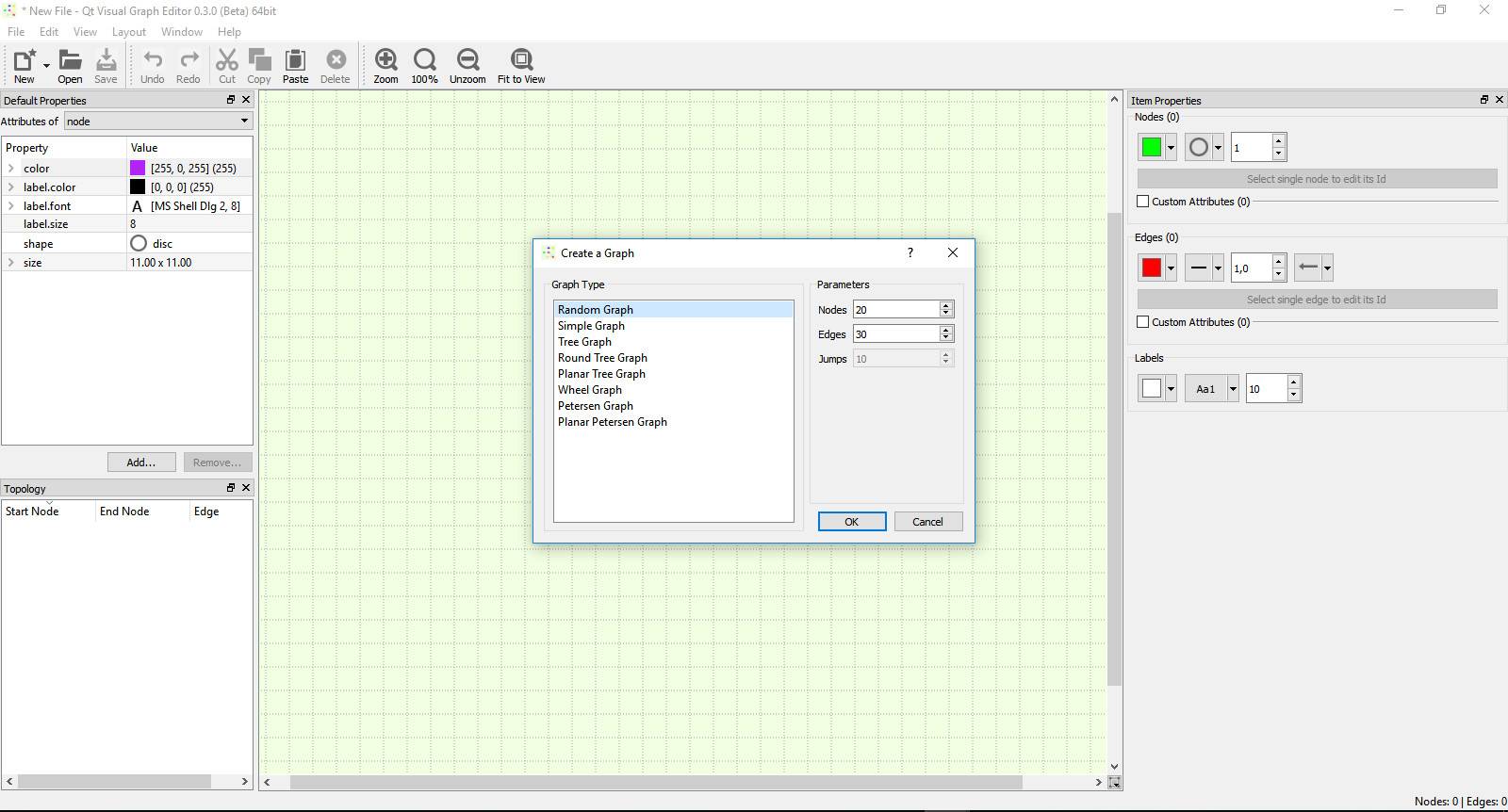Image resolution: width=1508 pixels, height=812 pixels.
Task: Open the Help menu
Action: (x=230, y=32)
